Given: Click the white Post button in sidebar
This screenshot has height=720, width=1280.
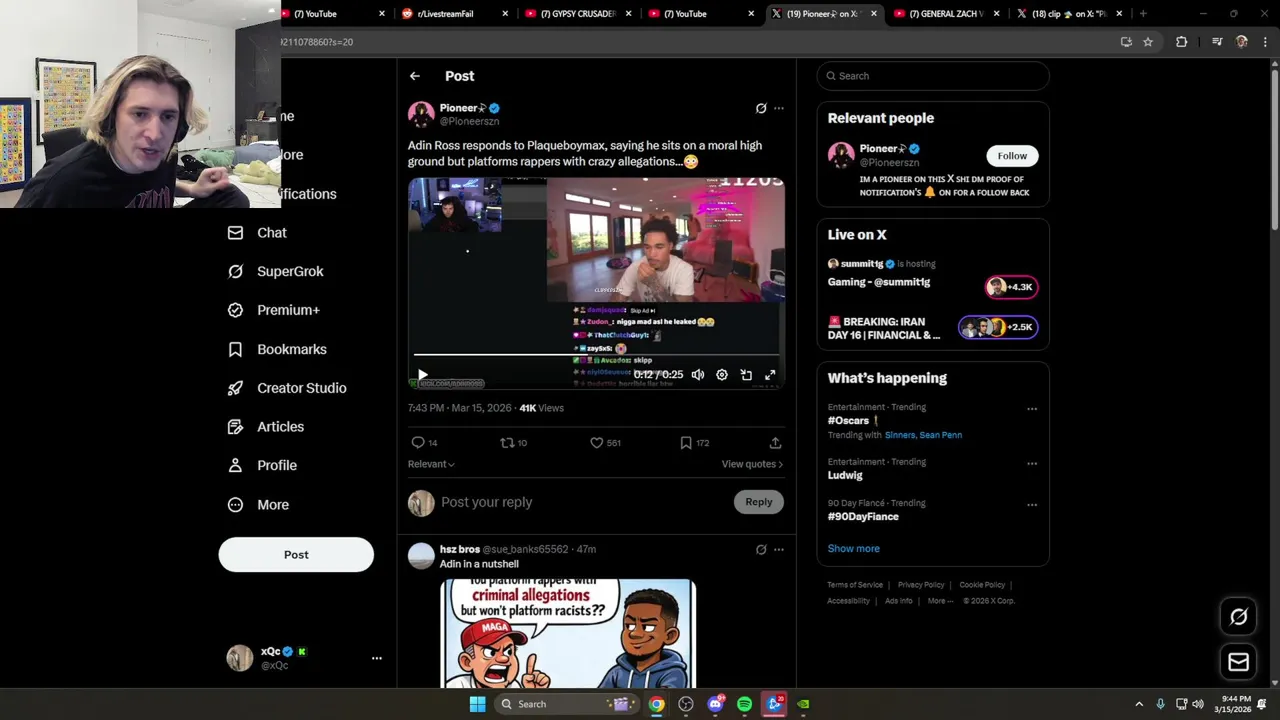Looking at the screenshot, I should pyautogui.click(x=296, y=555).
